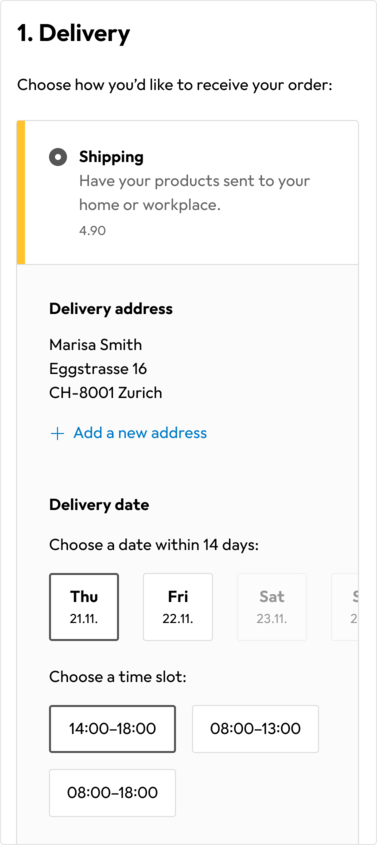Select the 08:00–13:00 time slot
The height and width of the screenshot is (845, 377).
pyautogui.click(x=255, y=729)
